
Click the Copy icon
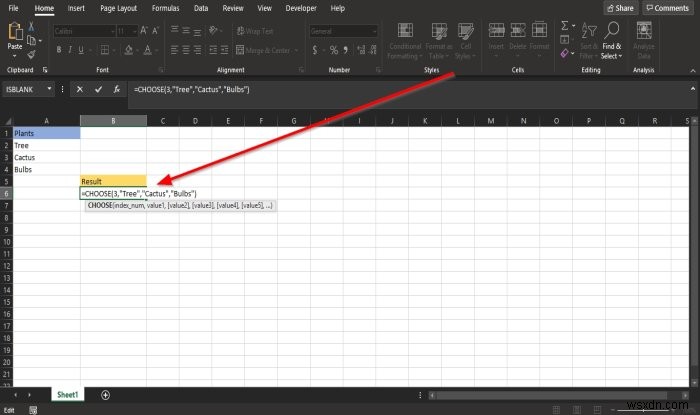point(31,41)
